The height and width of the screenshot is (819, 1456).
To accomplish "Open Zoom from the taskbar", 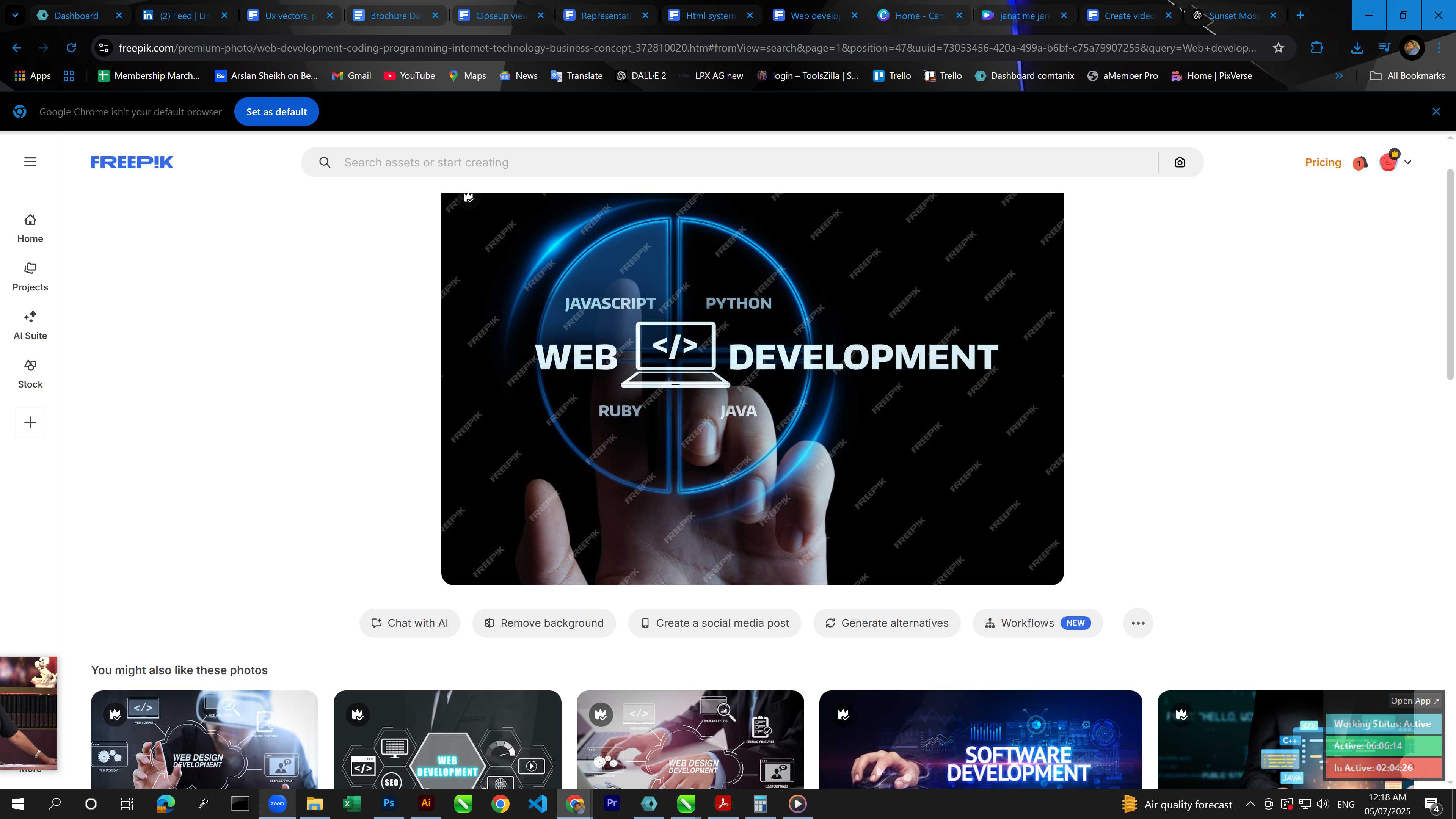I will 277,804.
